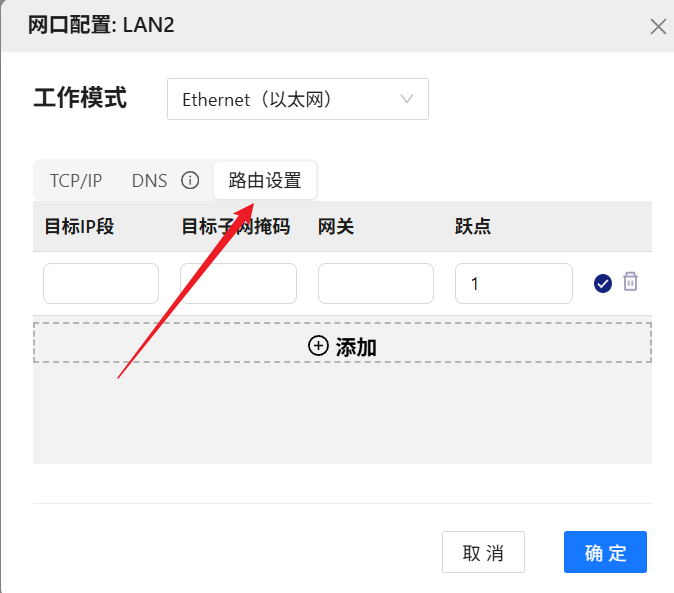
Task: Confirm the route row with checkmark icon
Action: (x=602, y=284)
